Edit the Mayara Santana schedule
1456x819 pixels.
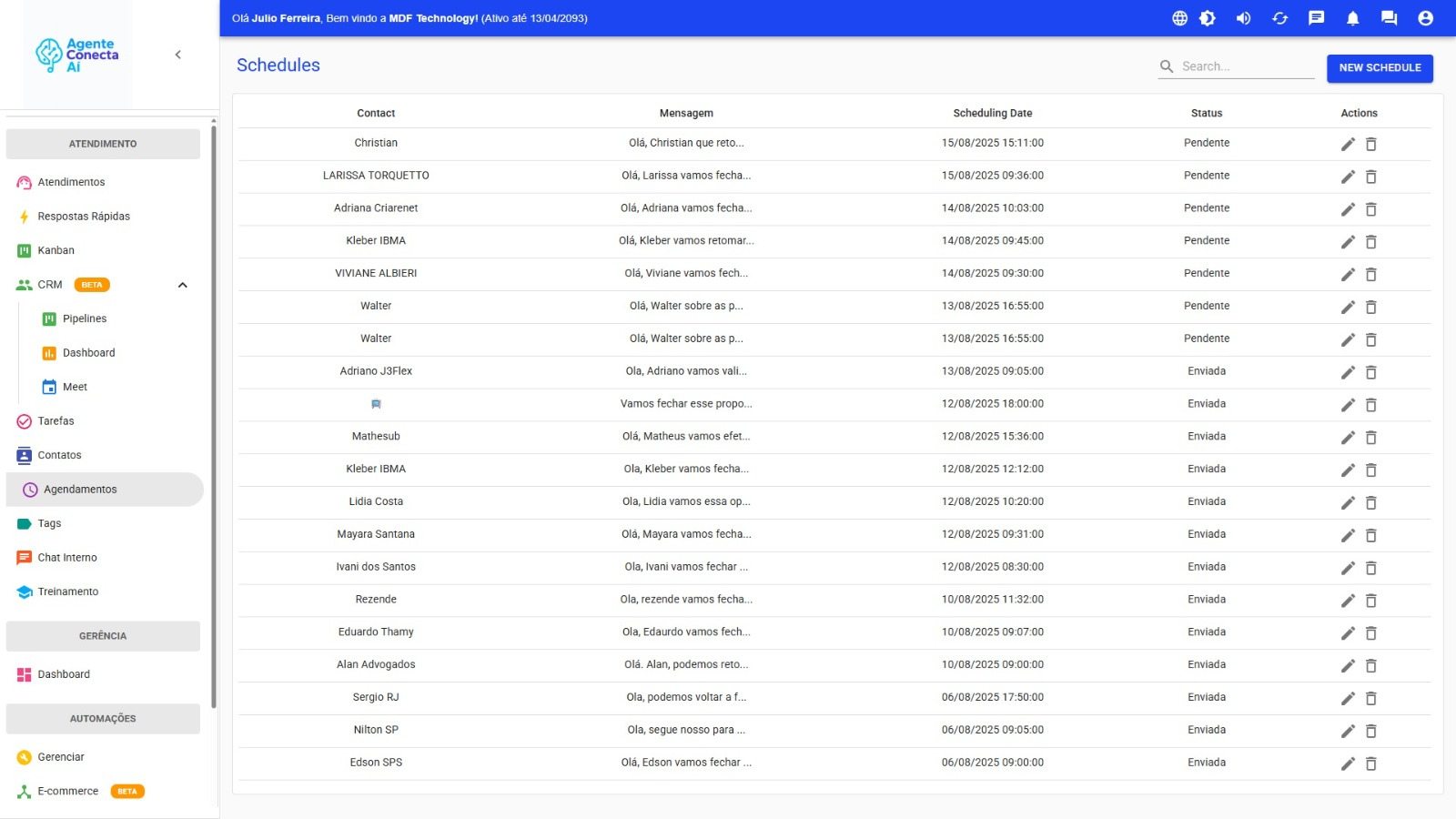(x=1348, y=535)
